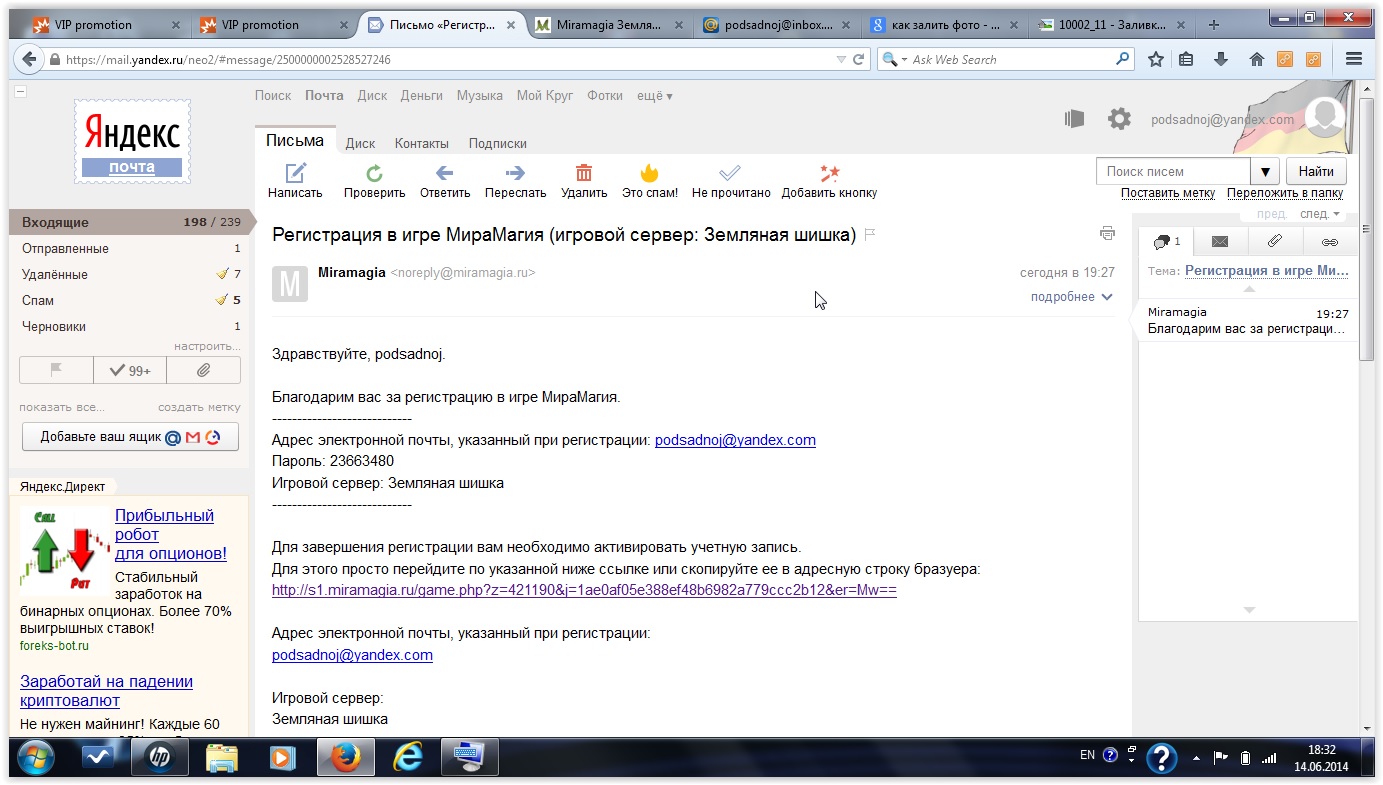Reload the page in address bar

point(858,60)
